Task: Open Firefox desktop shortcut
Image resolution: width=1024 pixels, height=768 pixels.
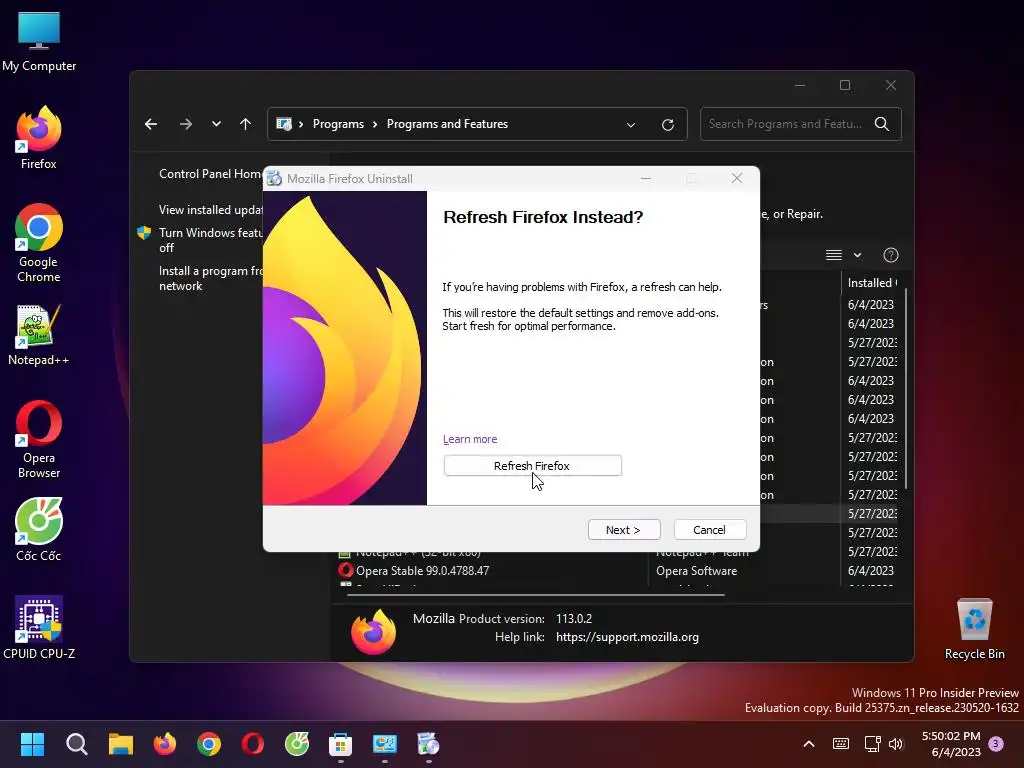Action: click(x=39, y=138)
